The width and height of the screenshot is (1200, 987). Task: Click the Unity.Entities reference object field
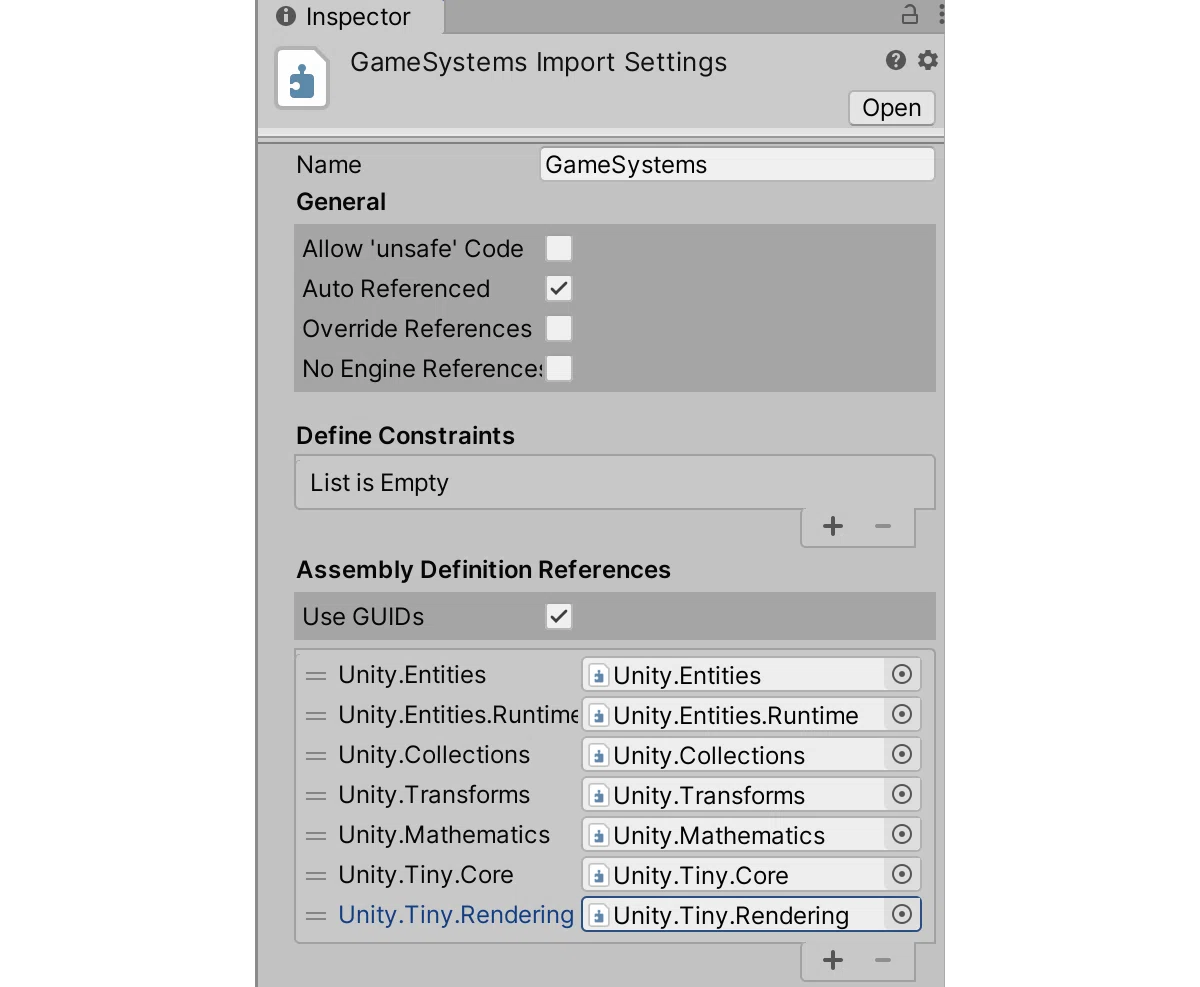click(x=751, y=675)
